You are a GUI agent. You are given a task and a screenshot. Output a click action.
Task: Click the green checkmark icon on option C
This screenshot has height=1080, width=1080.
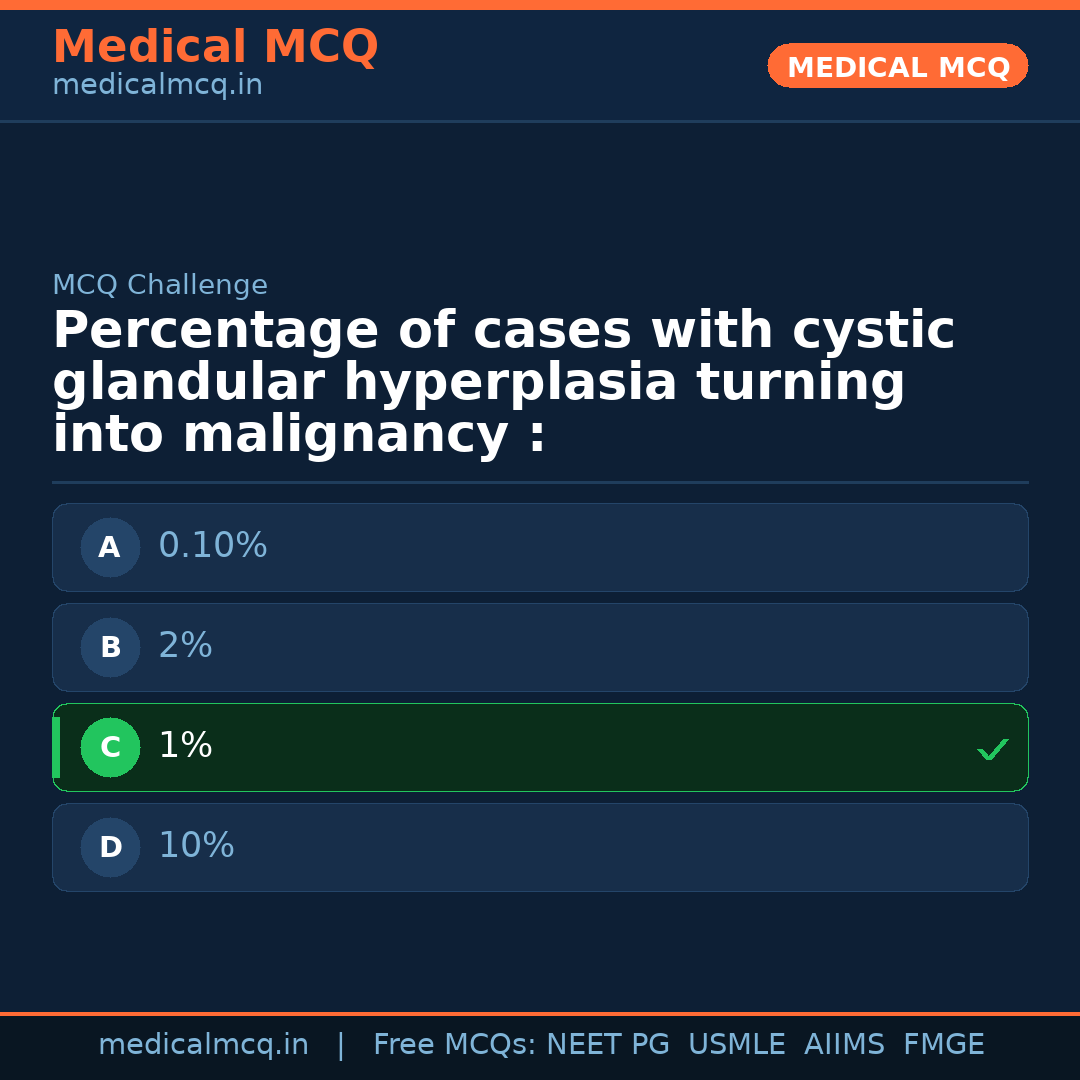pyautogui.click(x=992, y=749)
